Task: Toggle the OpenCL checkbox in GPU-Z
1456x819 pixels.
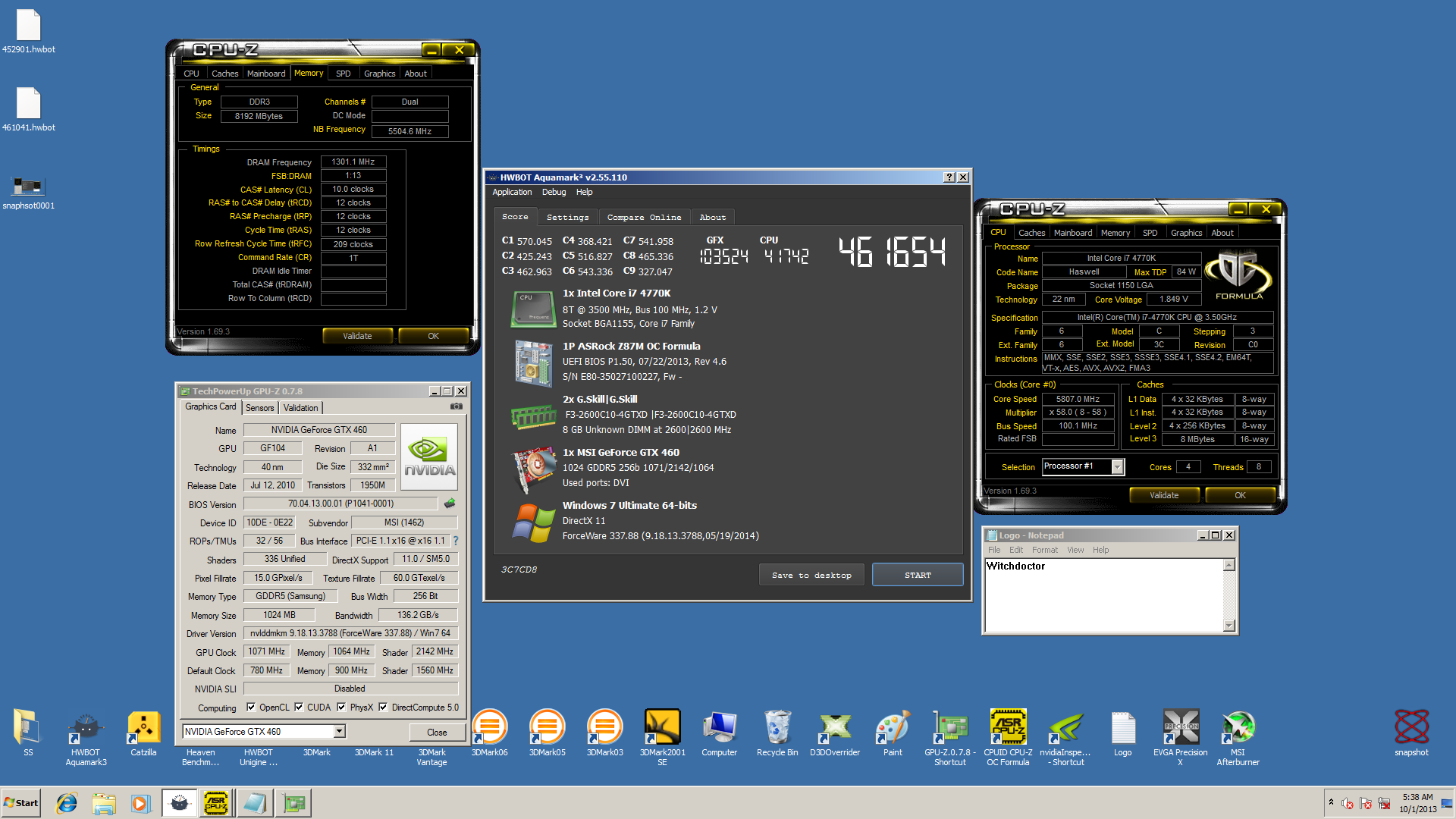Action: [x=251, y=707]
